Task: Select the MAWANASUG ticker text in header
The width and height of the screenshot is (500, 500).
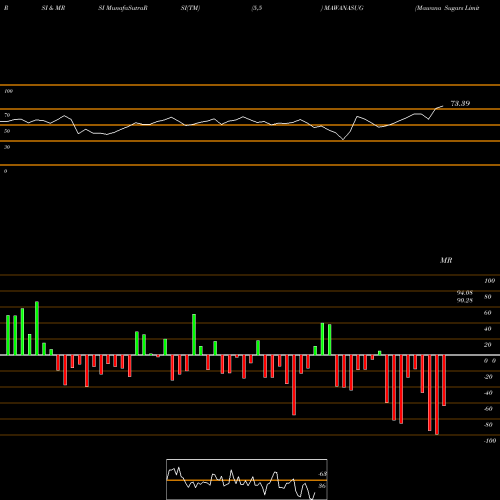Action: click(x=344, y=8)
